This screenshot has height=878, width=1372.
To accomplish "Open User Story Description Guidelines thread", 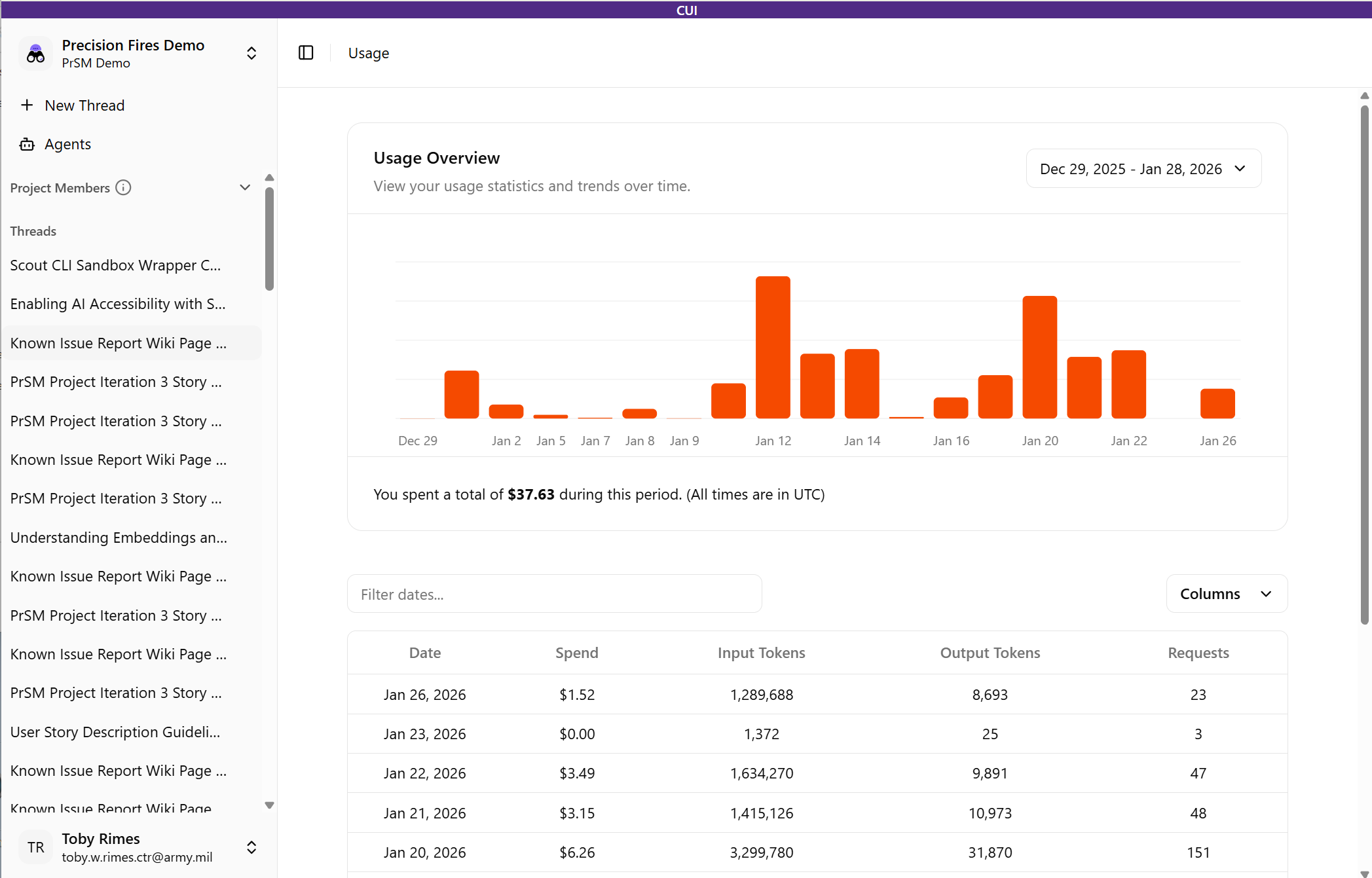I will pyautogui.click(x=115, y=732).
